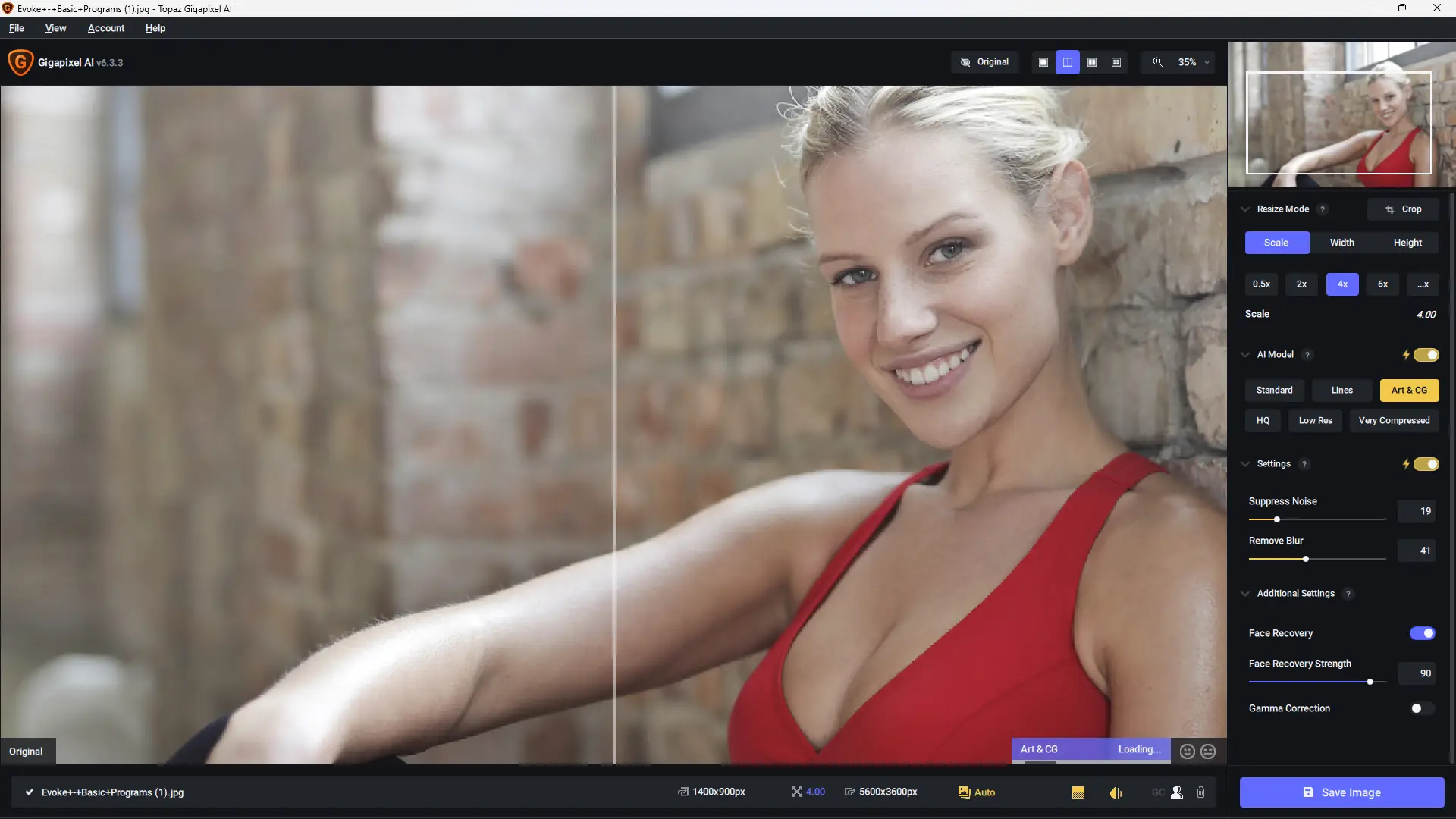Screen dimensions: 1456x819
Task: Select side-by-side view icon
Action: 1092,62
